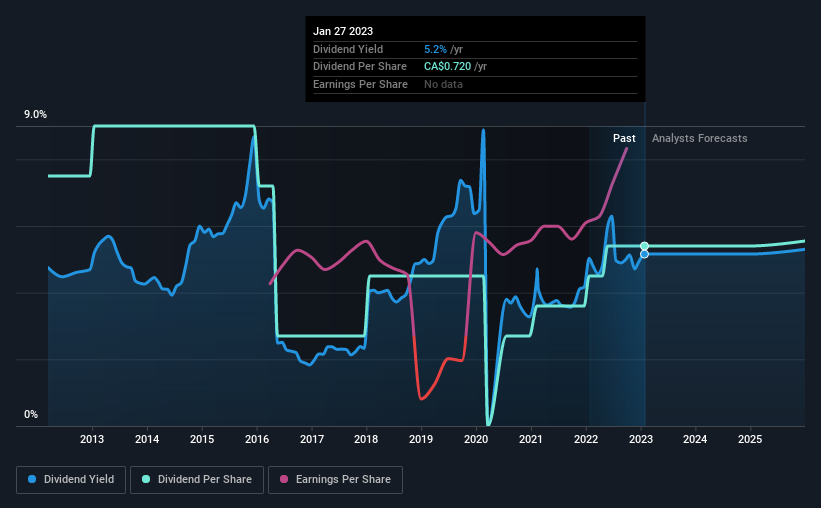
Task: Toggle the Dividend Yield legend button
Action: pyautogui.click(x=71, y=480)
